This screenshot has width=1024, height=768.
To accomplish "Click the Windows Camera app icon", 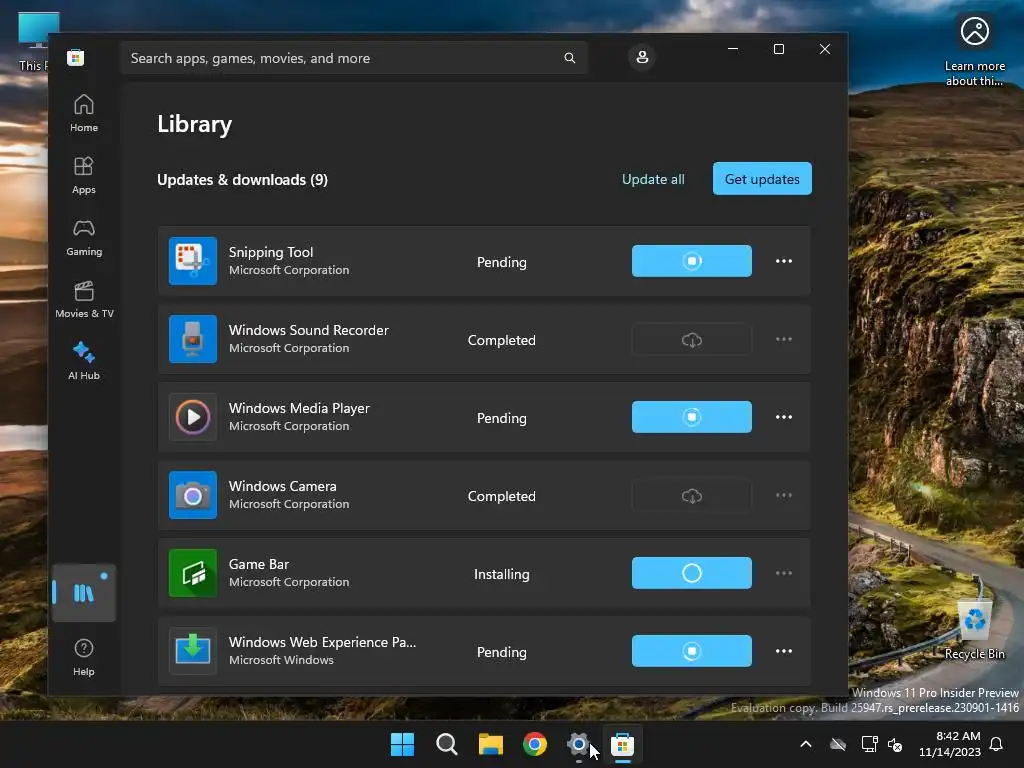I will coord(193,495).
